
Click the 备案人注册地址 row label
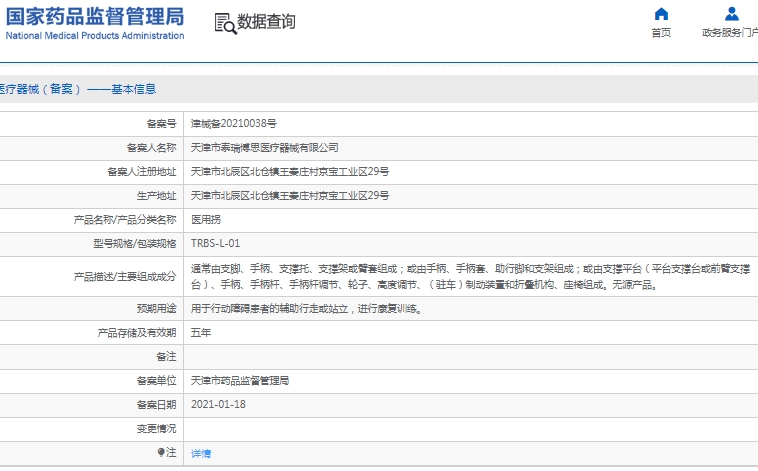pyautogui.click(x=142, y=172)
